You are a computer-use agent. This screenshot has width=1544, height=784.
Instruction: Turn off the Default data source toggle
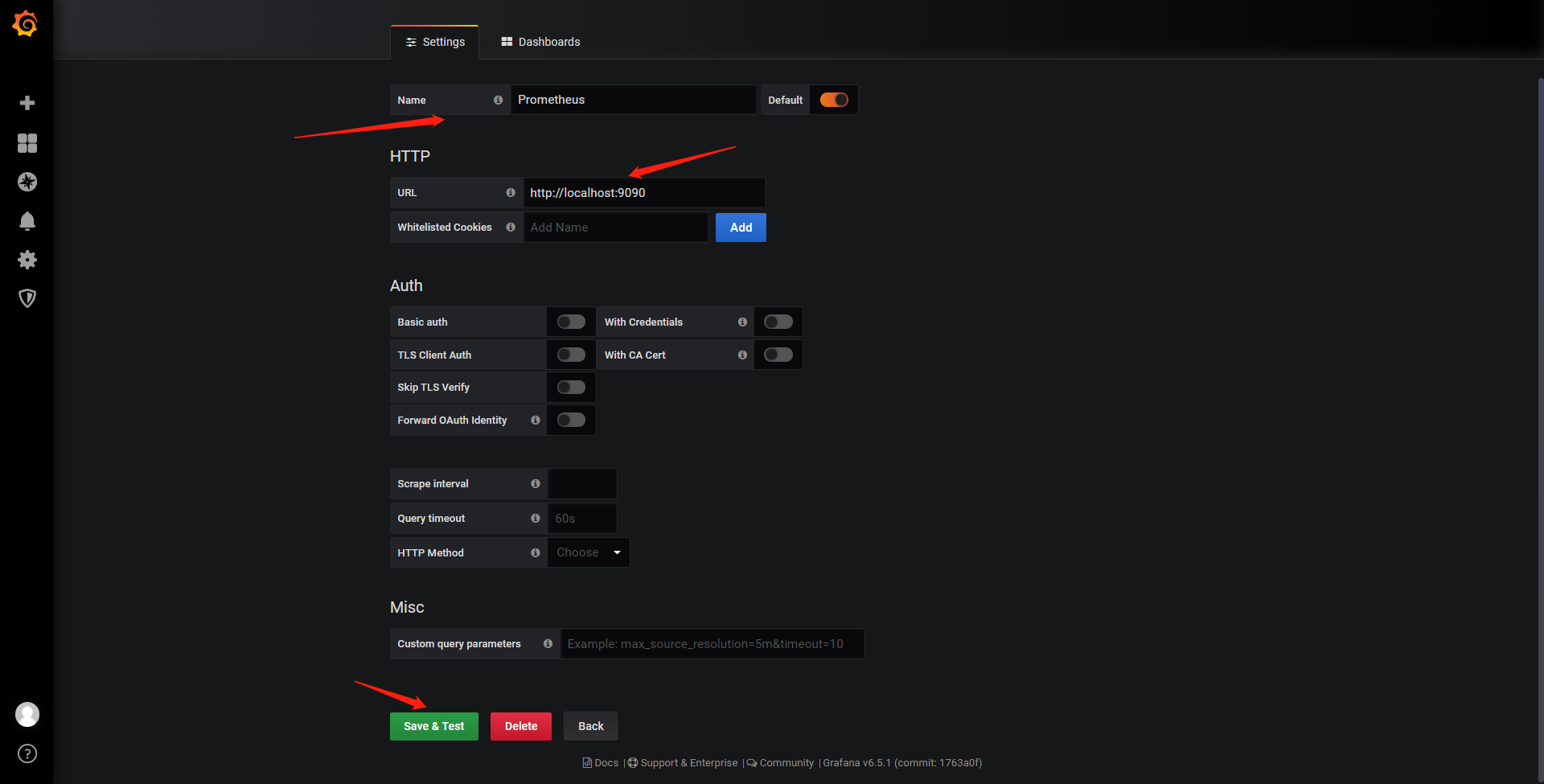click(x=834, y=100)
